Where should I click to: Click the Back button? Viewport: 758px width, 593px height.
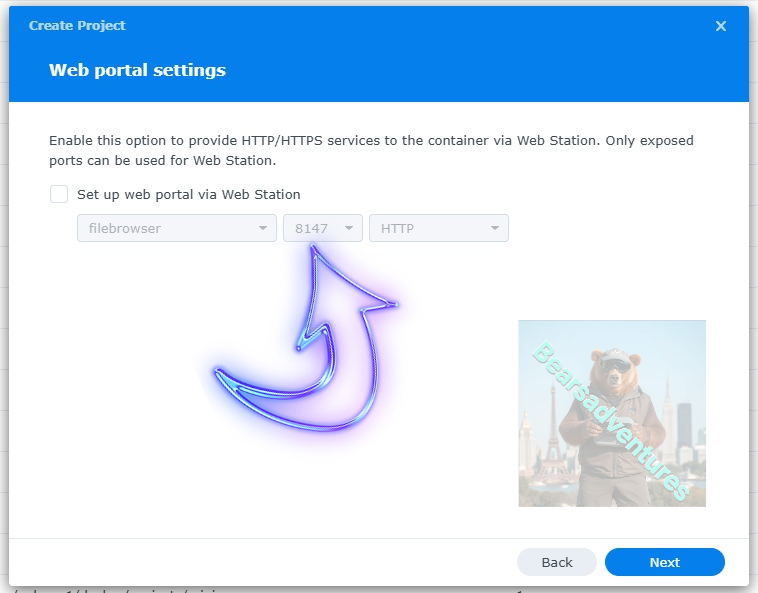pos(557,562)
